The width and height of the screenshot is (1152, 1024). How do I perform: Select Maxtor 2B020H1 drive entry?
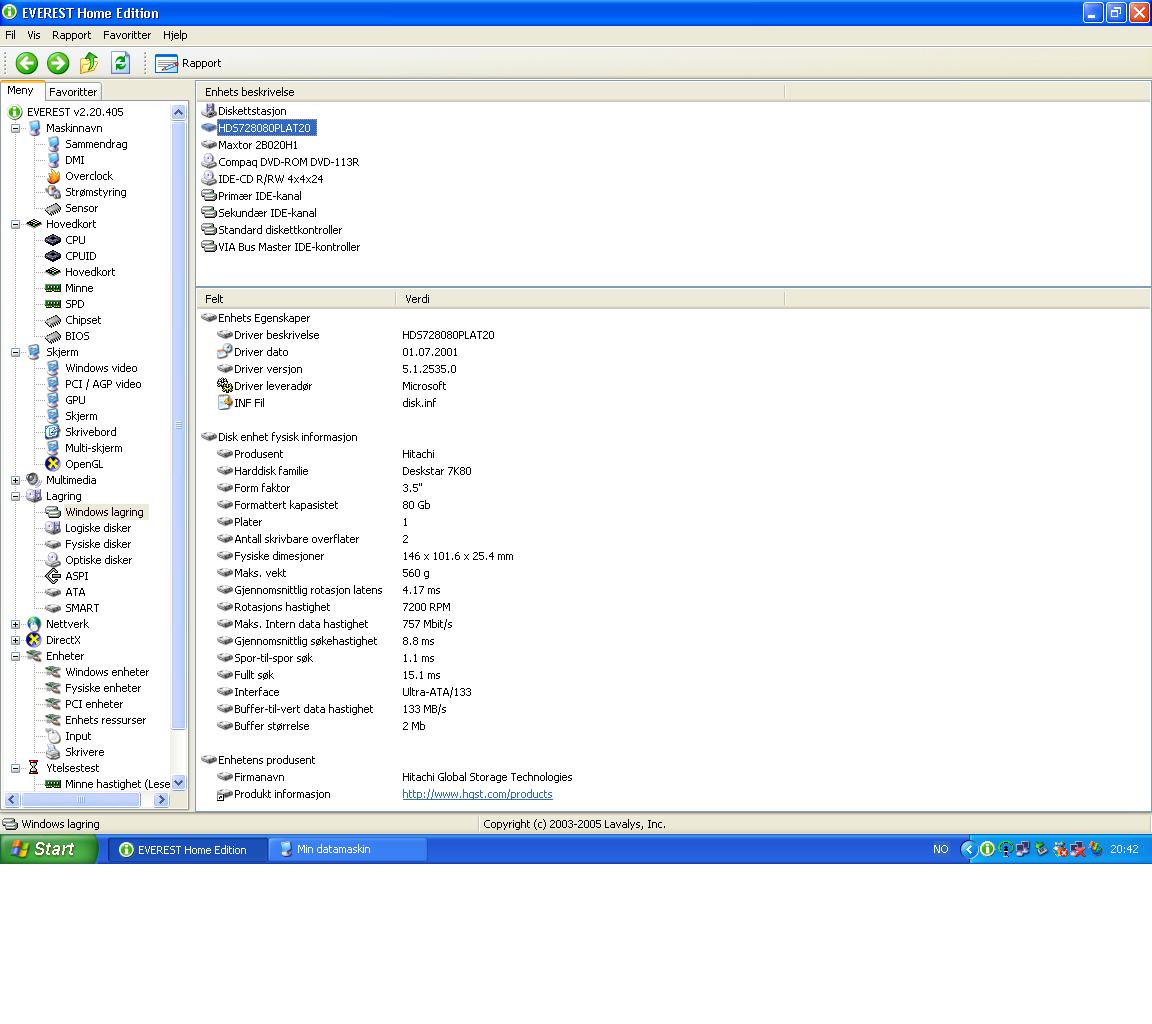[x=250, y=145]
